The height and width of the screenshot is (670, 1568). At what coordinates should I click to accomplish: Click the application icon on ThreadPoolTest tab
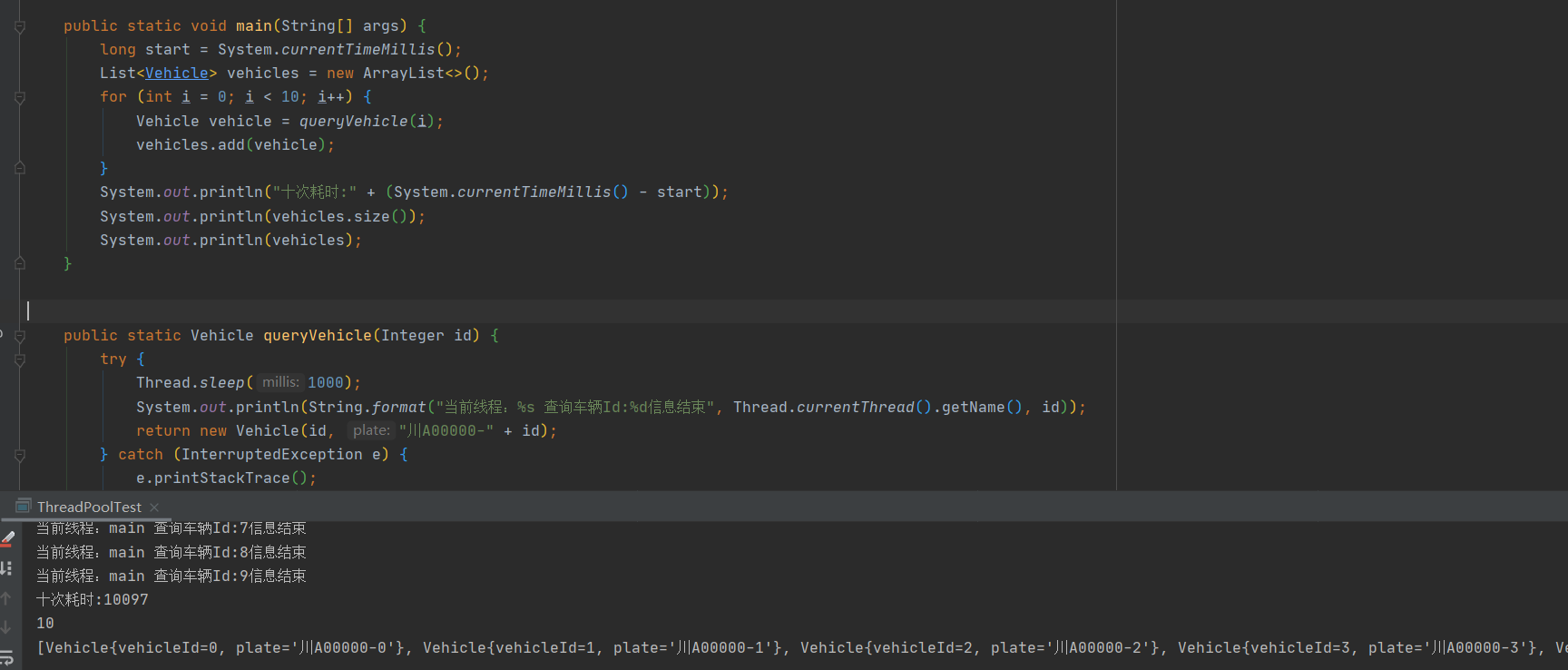[24, 506]
